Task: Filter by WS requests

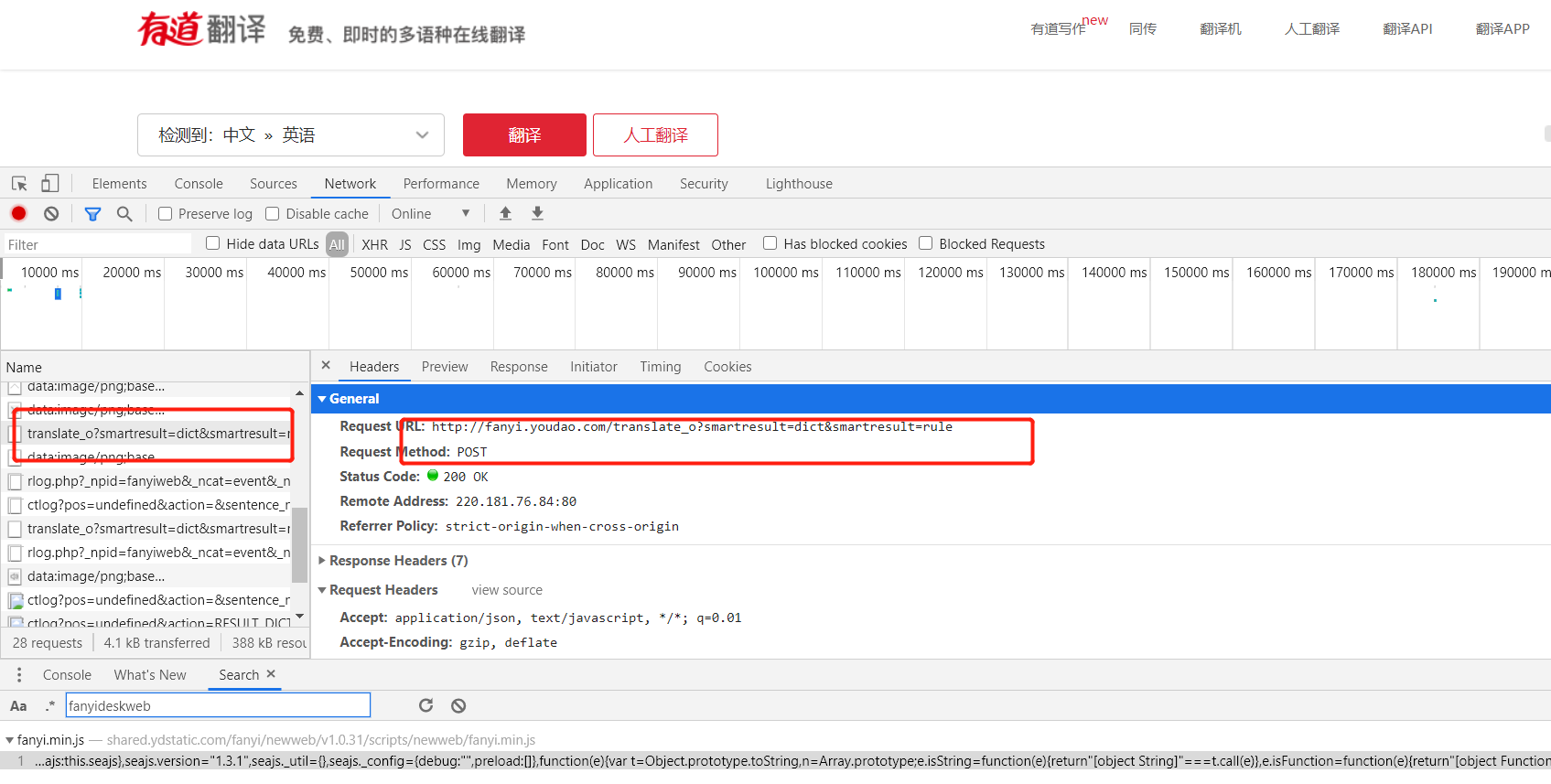Action: (x=626, y=244)
